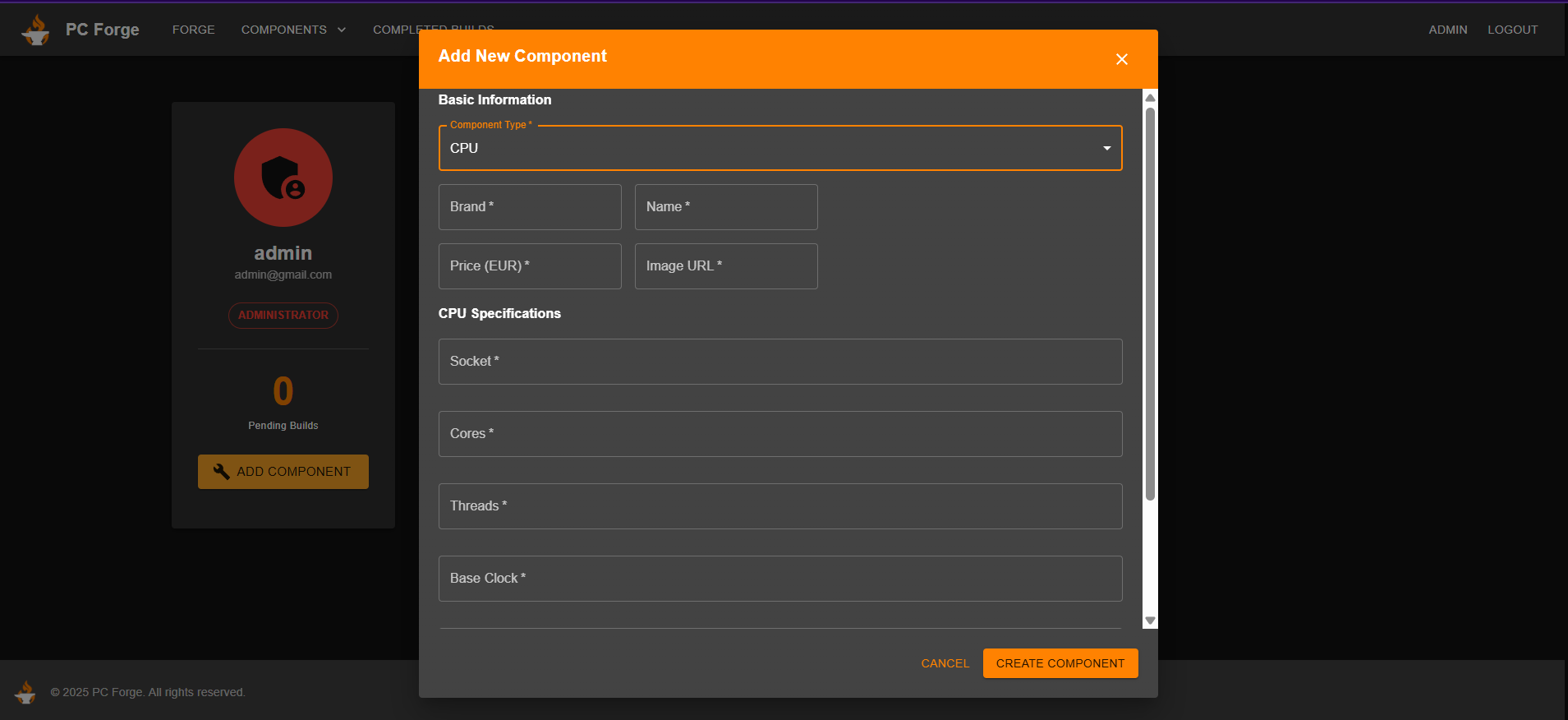Click the footer flame logo icon
1568x720 pixels.
click(x=25, y=692)
